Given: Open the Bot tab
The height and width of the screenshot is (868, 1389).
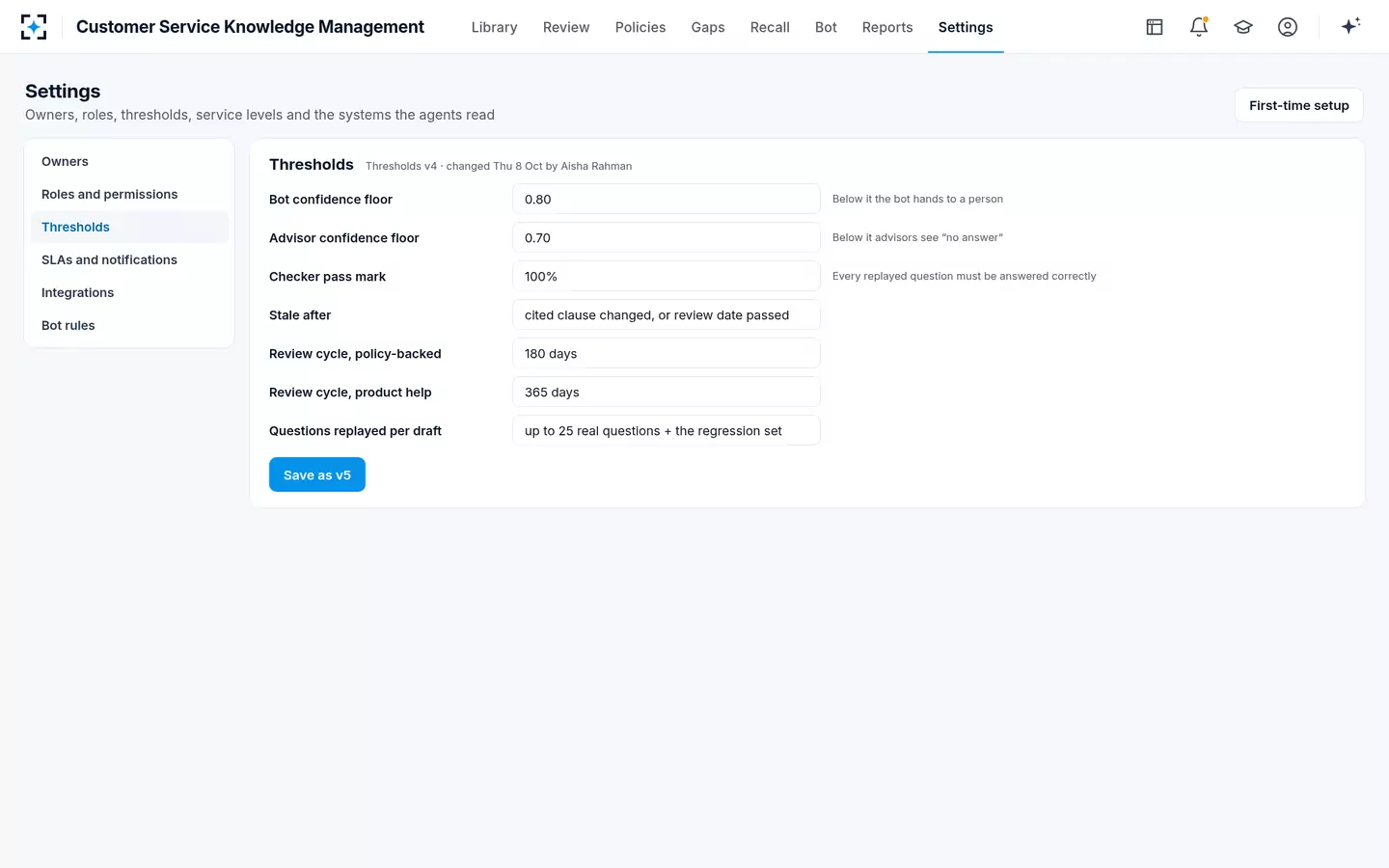Looking at the screenshot, I should [x=826, y=27].
